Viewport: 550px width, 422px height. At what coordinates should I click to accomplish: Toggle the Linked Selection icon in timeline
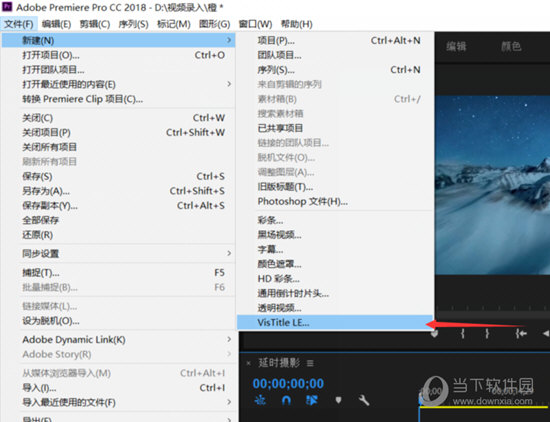click(x=311, y=400)
